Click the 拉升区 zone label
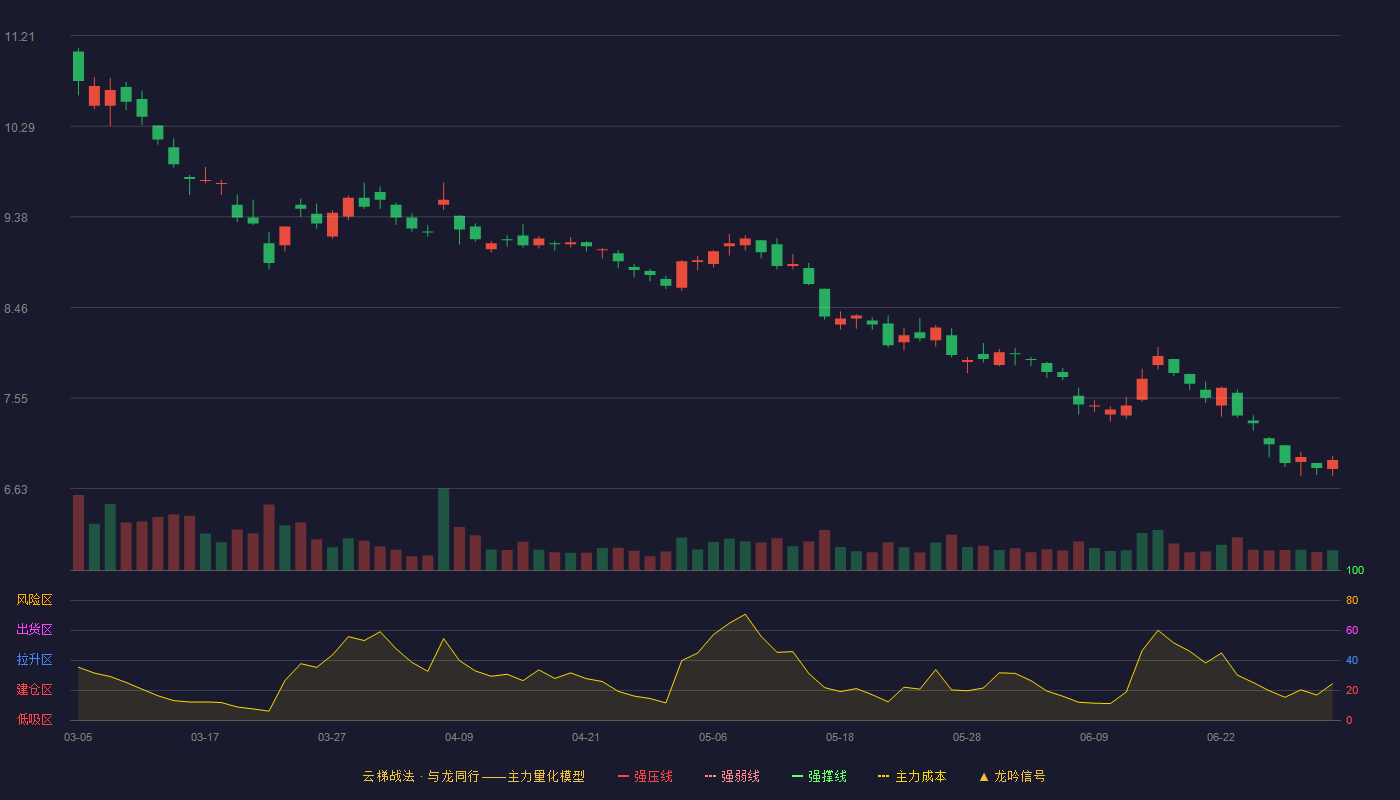This screenshot has height=800, width=1400. [34, 660]
